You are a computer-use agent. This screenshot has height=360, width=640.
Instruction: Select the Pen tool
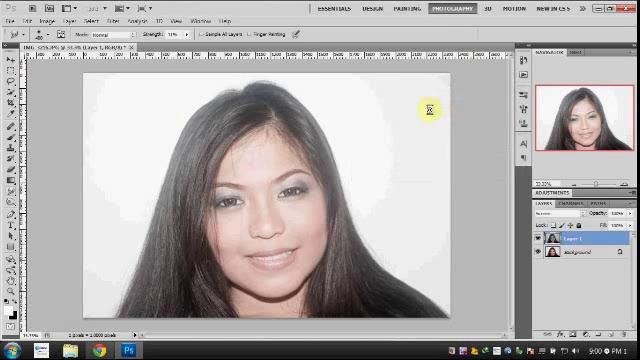pos(11,214)
